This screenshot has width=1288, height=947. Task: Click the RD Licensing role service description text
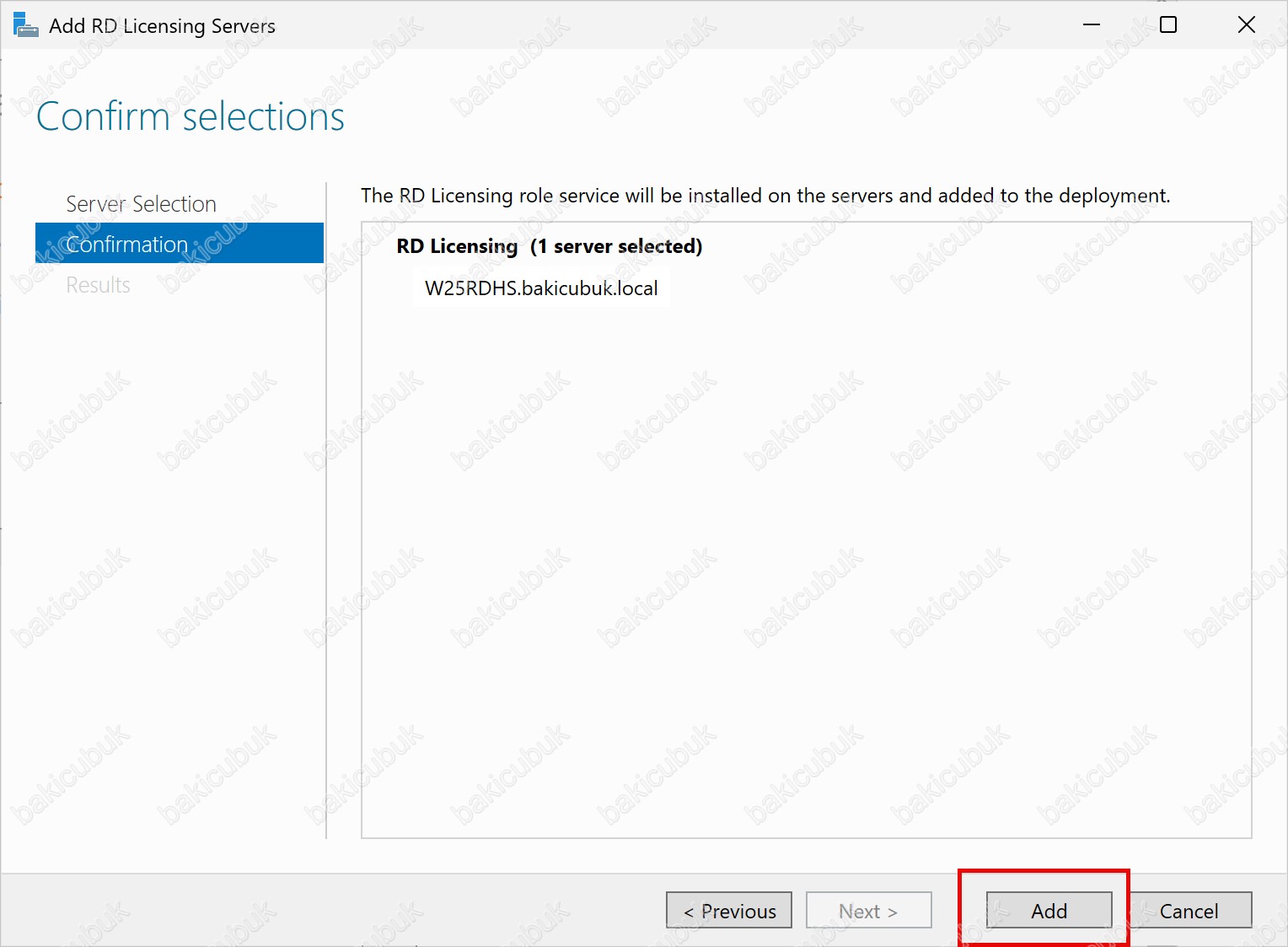[765, 196]
